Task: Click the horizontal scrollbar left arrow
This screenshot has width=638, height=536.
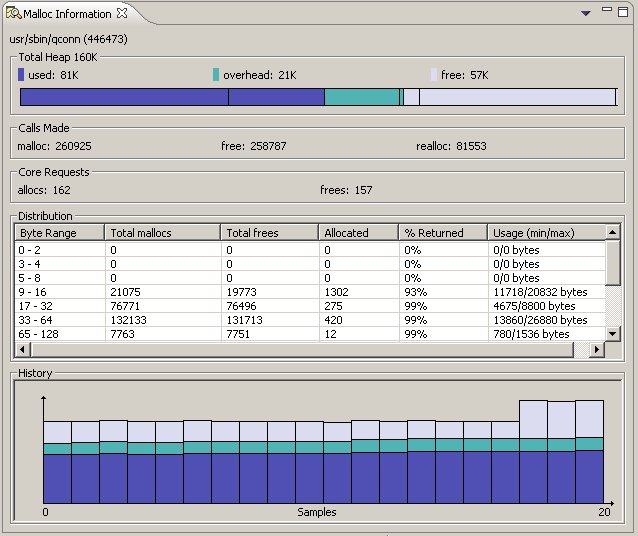Action: (23, 350)
